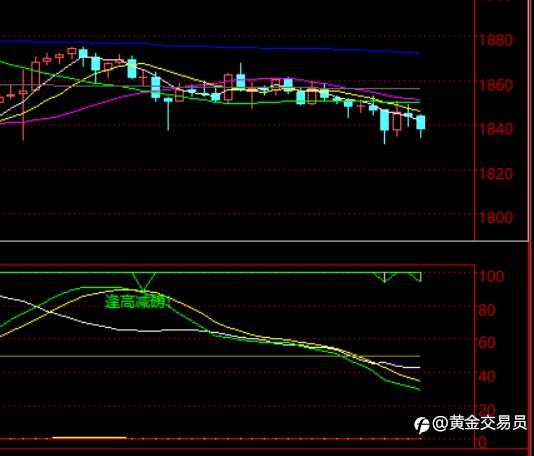The width and height of the screenshot is (534, 456).
Task: Click the last cyan candlestick on the chart
Action: click(421, 122)
